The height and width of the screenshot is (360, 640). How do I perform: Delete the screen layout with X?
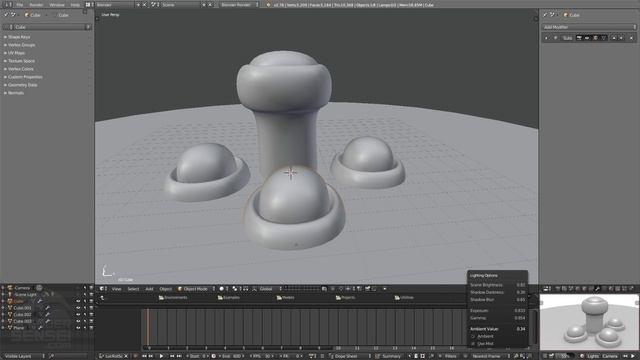pos(144,5)
